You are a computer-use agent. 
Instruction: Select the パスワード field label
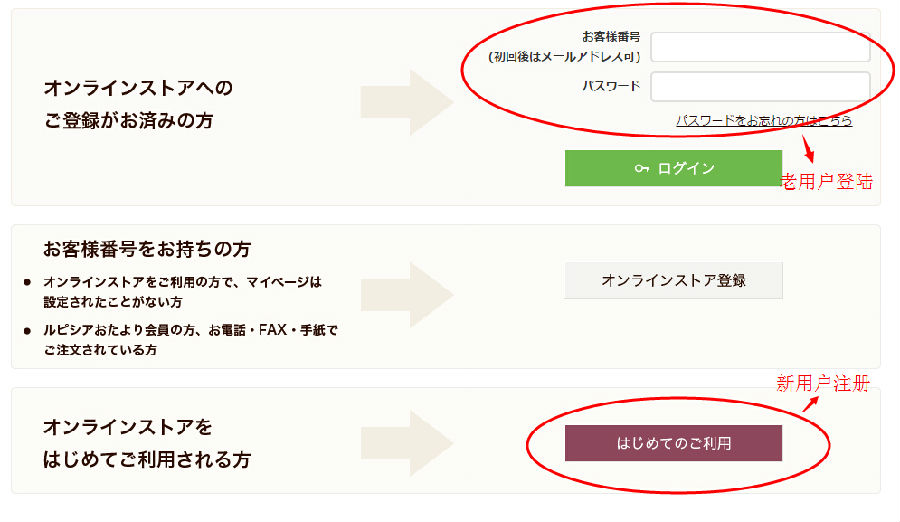[x=611, y=86]
